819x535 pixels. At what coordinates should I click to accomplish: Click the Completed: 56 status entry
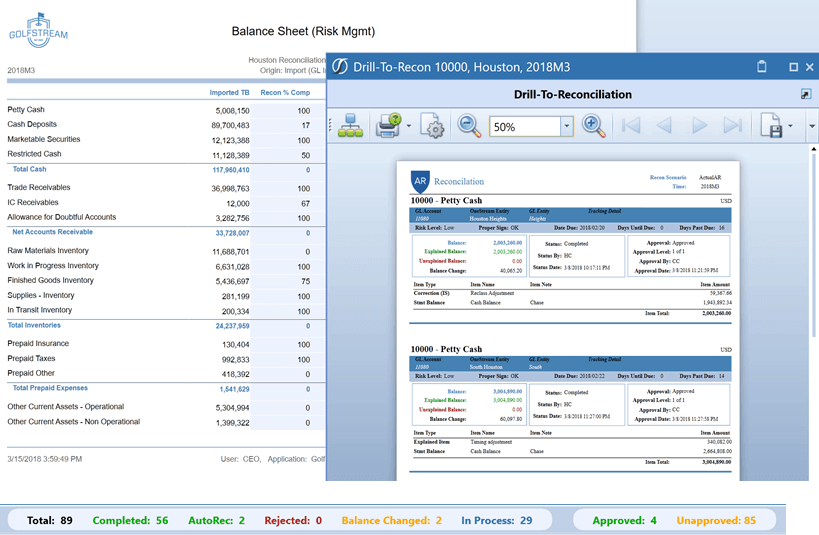coord(131,521)
